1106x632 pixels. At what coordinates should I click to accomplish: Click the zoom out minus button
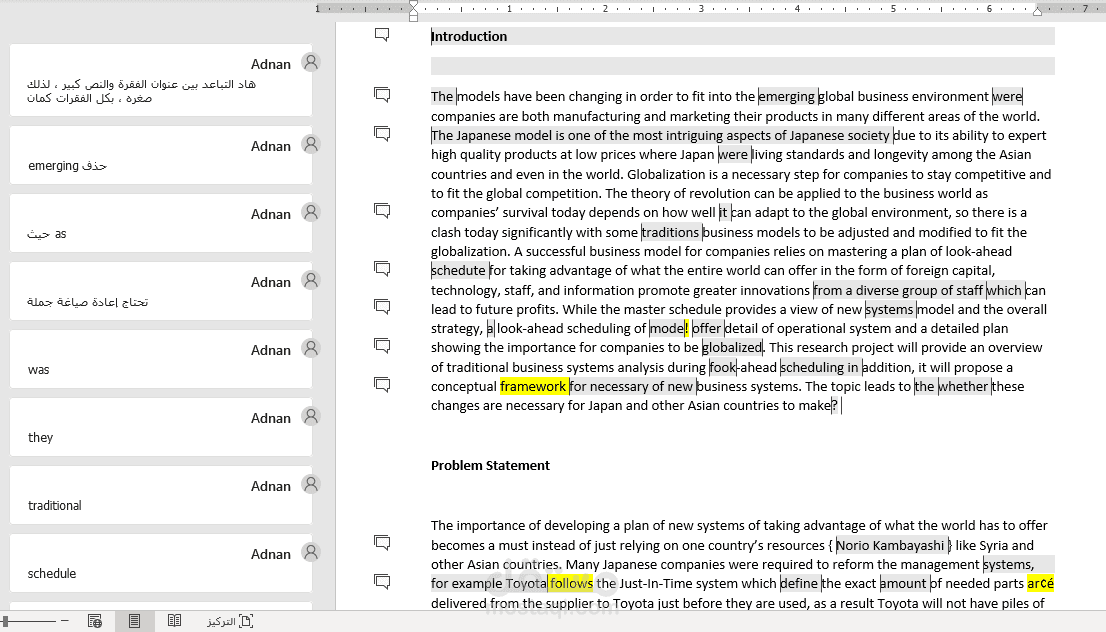click(x=63, y=620)
